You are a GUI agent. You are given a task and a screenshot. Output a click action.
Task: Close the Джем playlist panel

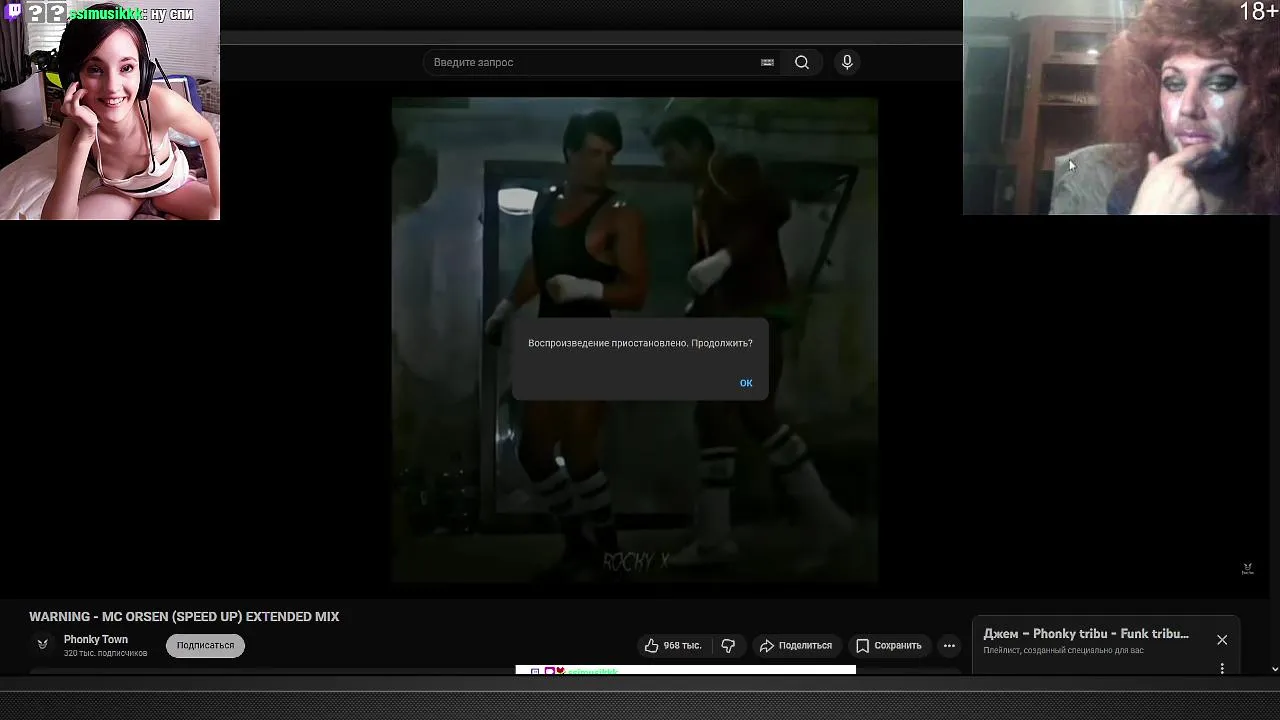click(x=1222, y=640)
